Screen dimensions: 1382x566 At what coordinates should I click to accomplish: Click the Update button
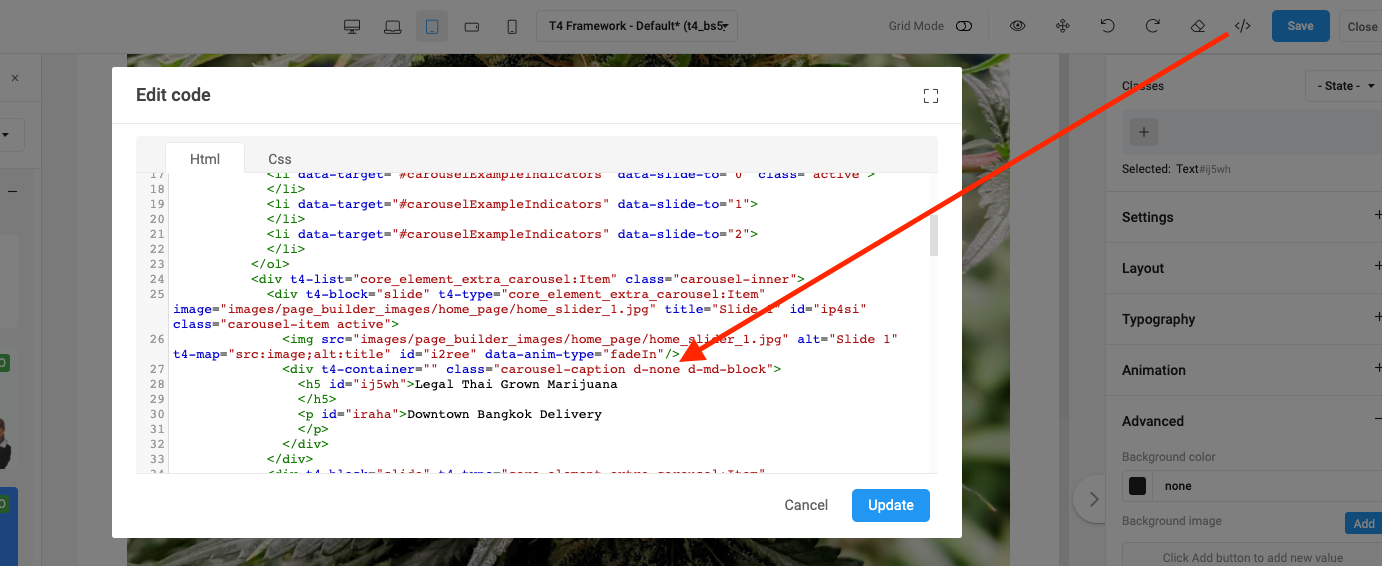point(891,505)
